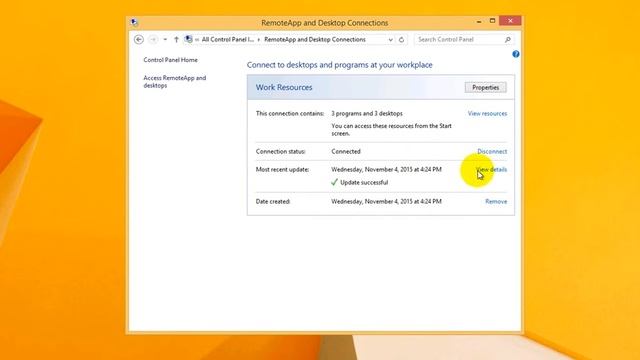The image size is (640, 360).
Task: Open the recent locations dropdown arrow
Action: (165, 40)
